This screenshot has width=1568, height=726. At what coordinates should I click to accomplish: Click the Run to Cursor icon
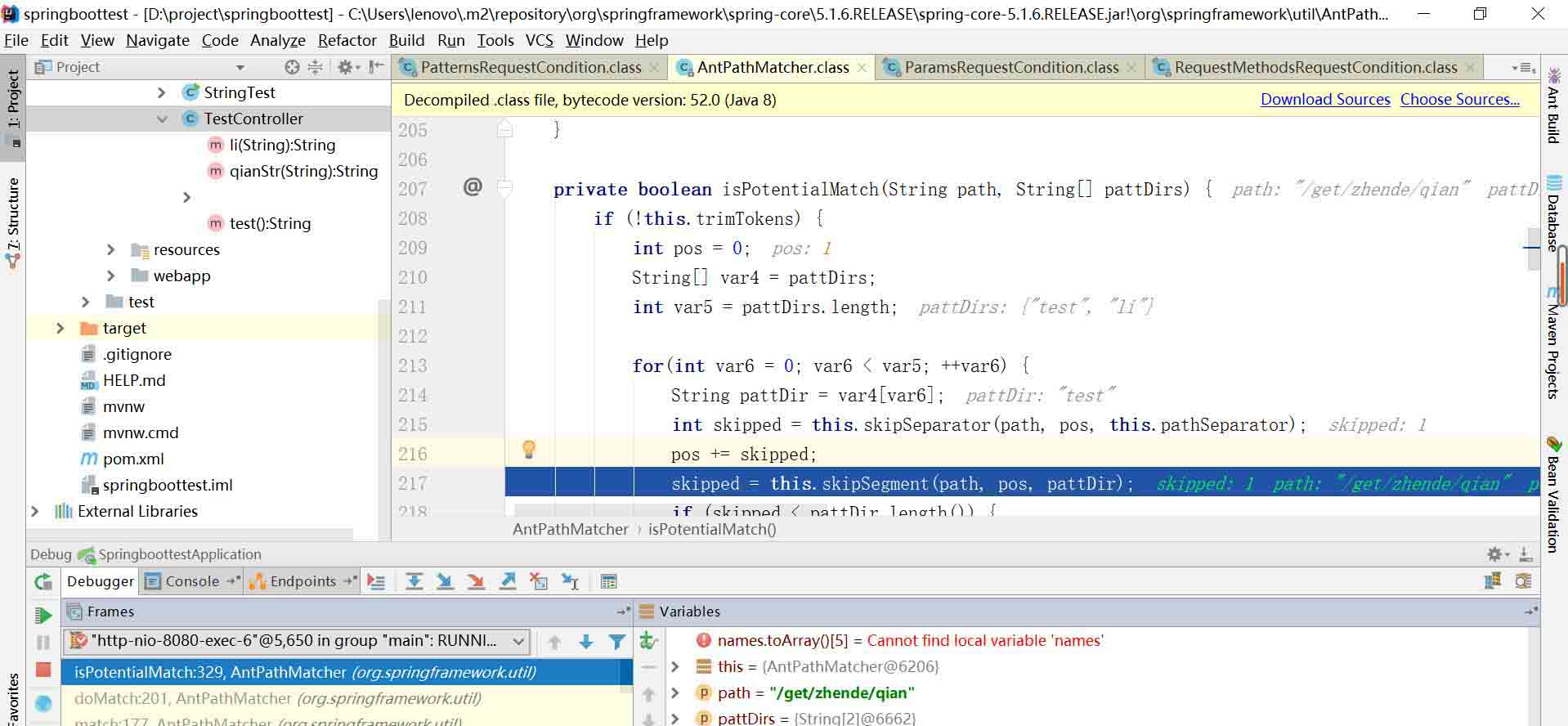571,582
